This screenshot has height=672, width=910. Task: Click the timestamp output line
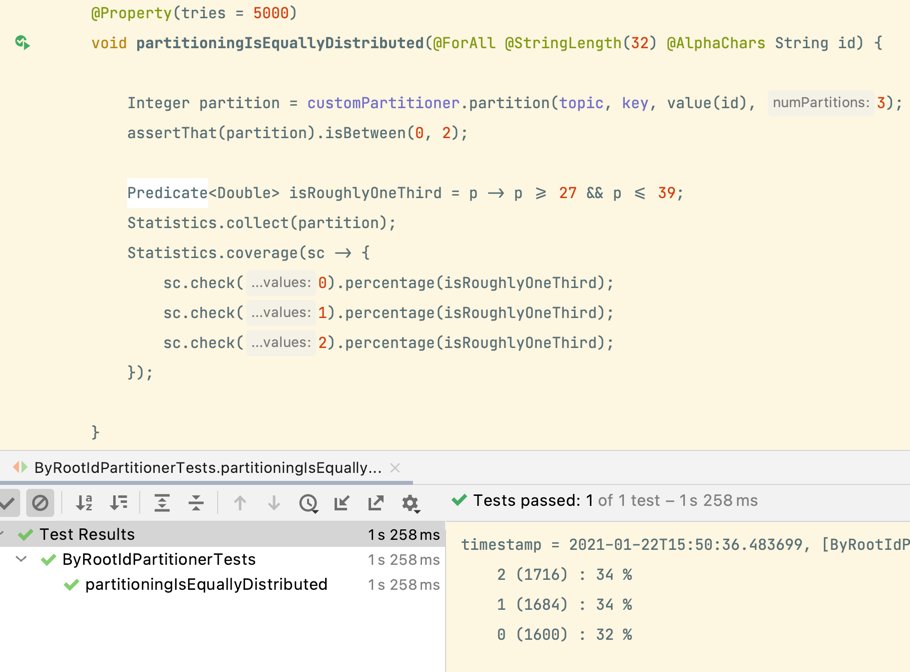tap(685, 544)
